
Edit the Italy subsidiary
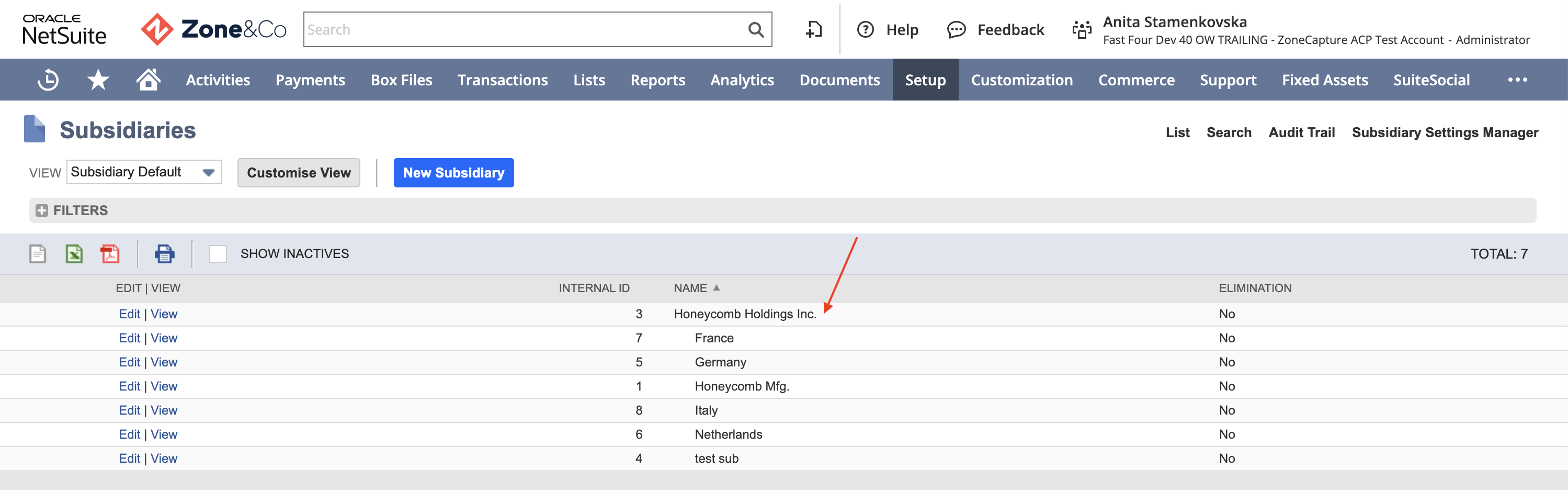(x=129, y=410)
